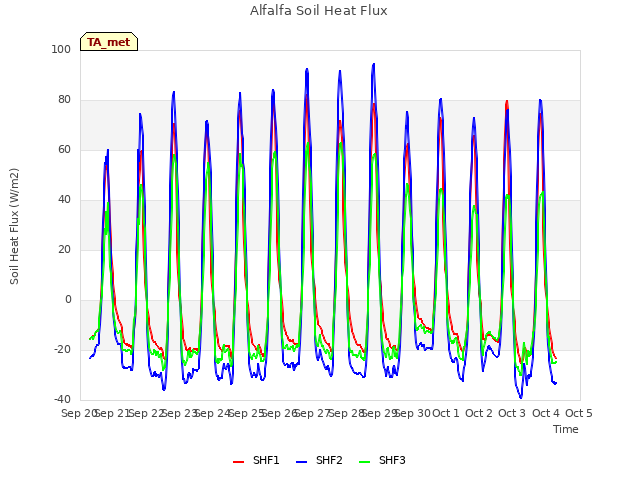Click the y-axis tick label -20
This screenshot has height=480, width=640.
62,349
